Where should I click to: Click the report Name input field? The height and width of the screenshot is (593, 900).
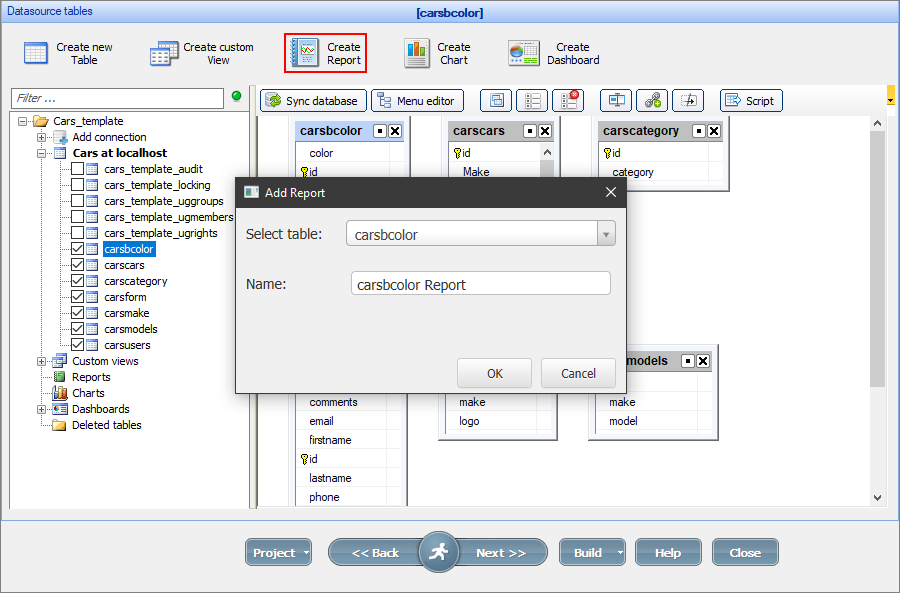[480, 284]
